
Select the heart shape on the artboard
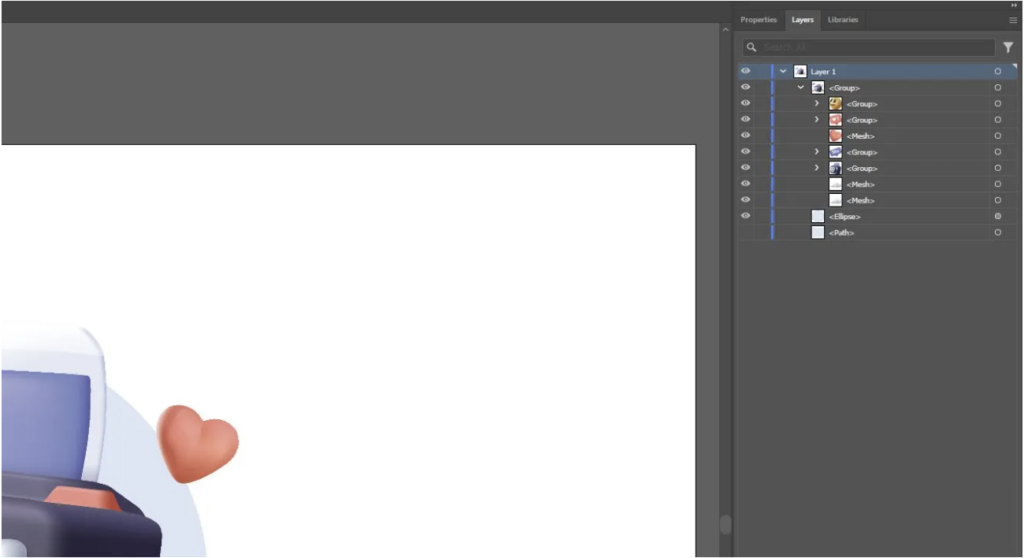[197, 443]
